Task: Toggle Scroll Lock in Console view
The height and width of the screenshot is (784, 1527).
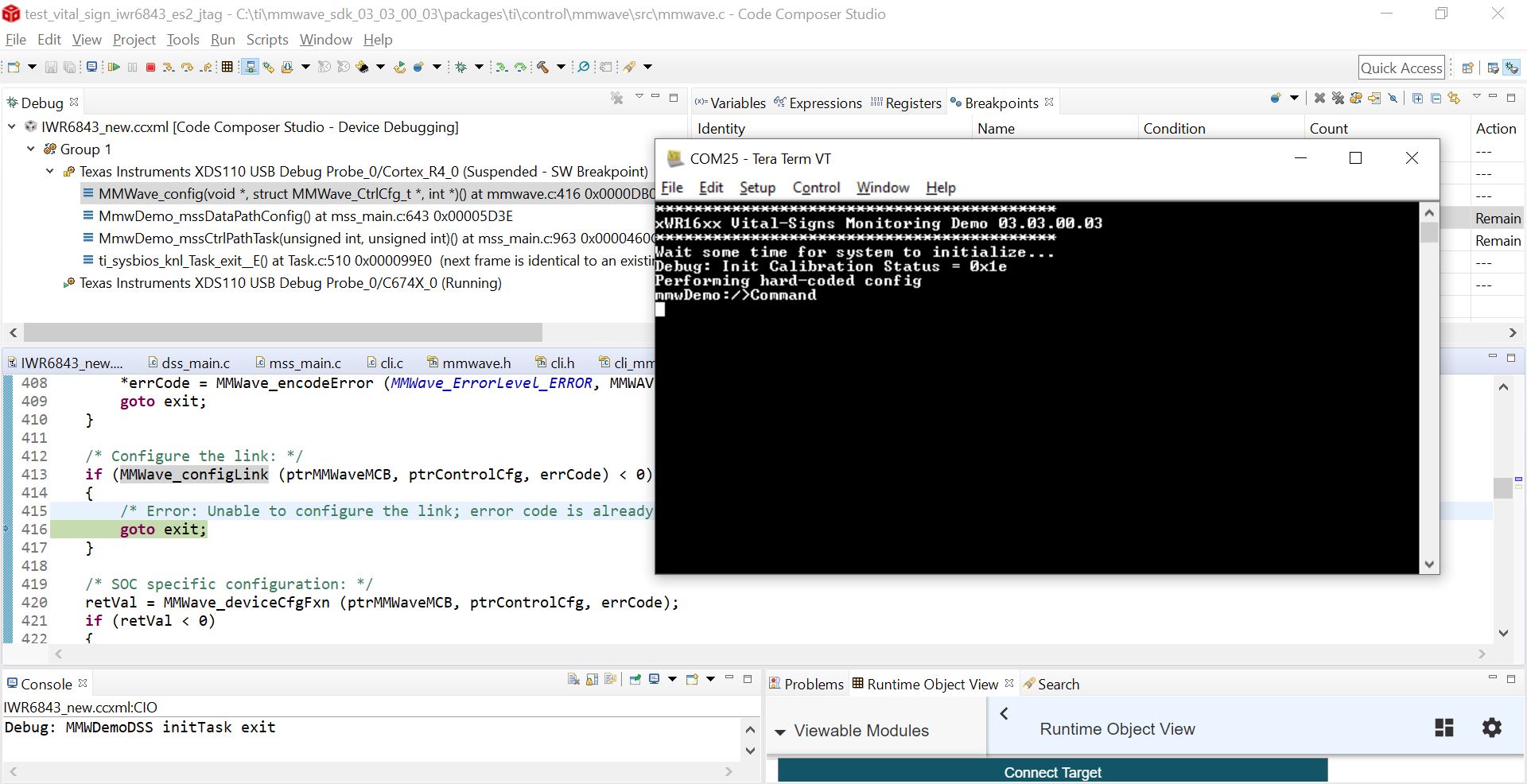Action: [x=592, y=679]
